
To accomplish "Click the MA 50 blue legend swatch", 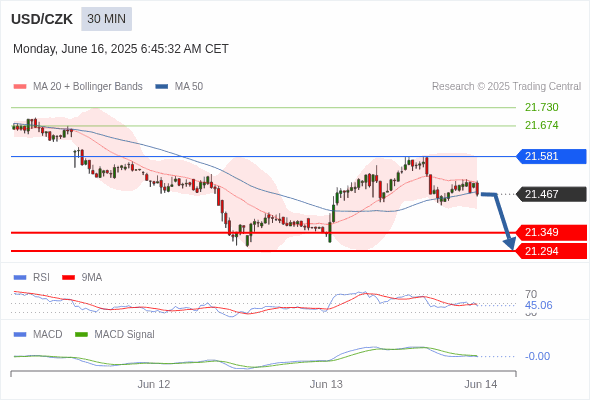I will 162,87.
